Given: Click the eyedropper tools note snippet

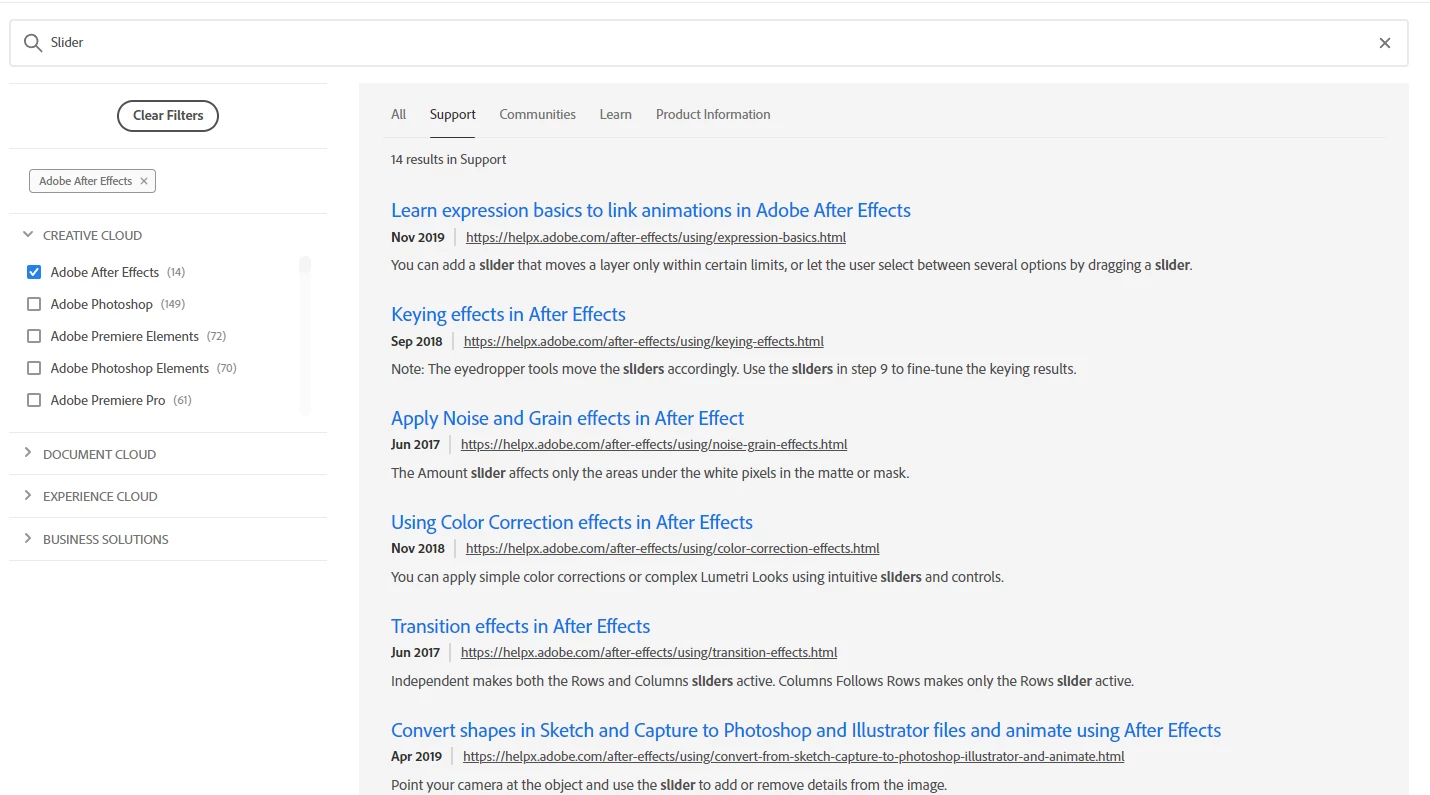Looking at the screenshot, I should [x=733, y=369].
